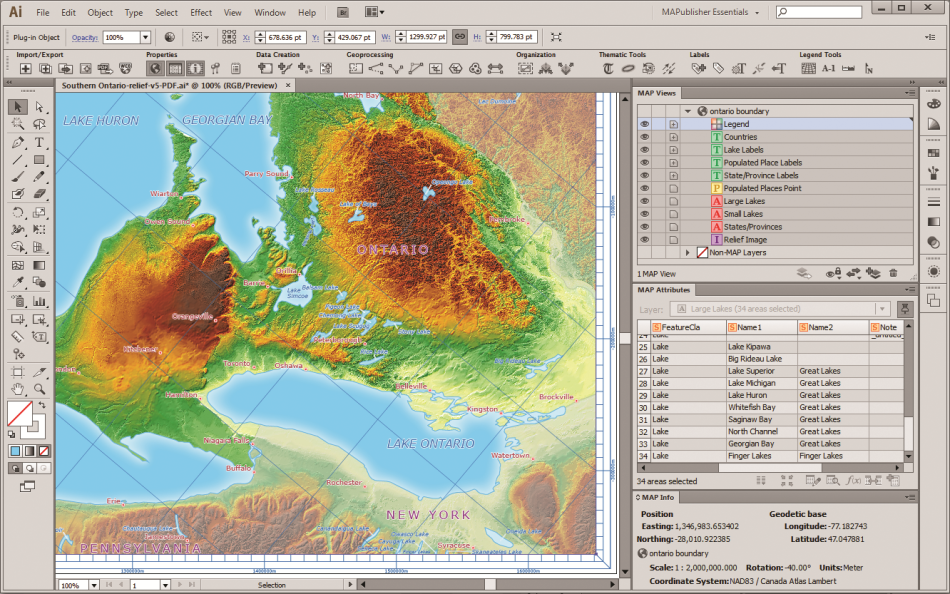Viewport: 950px width, 594px height.
Task: Open the MAPublisher Essentials workspace dropdown
Action: click(710, 13)
